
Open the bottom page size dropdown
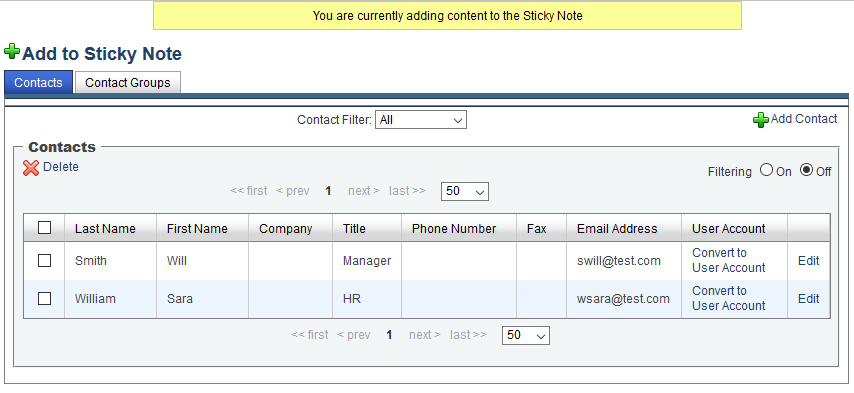[526, 335]
